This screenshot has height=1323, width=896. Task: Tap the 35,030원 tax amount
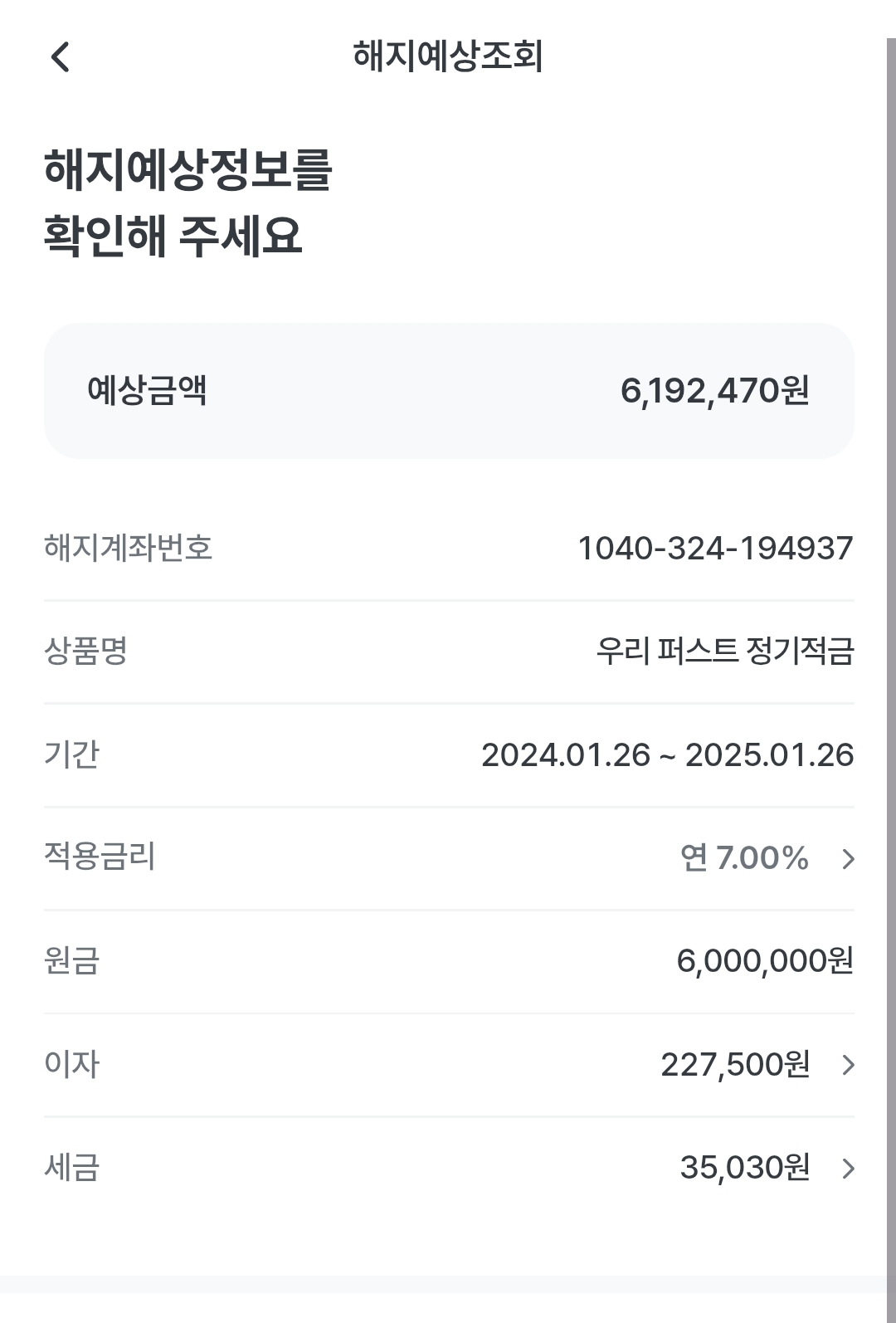click(x=744, y=1168)
